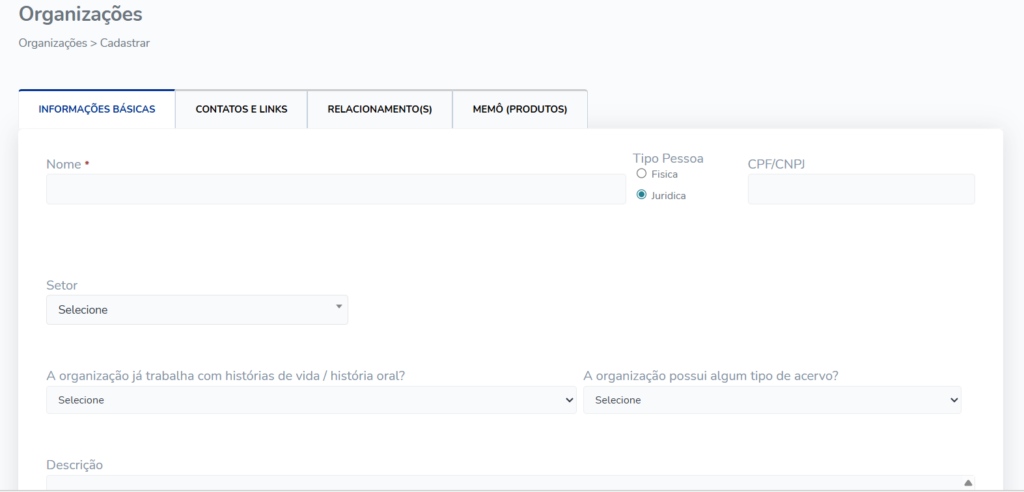Click into the Nome text field
Screen dimensions: 1024x492
tap(336, 189)
